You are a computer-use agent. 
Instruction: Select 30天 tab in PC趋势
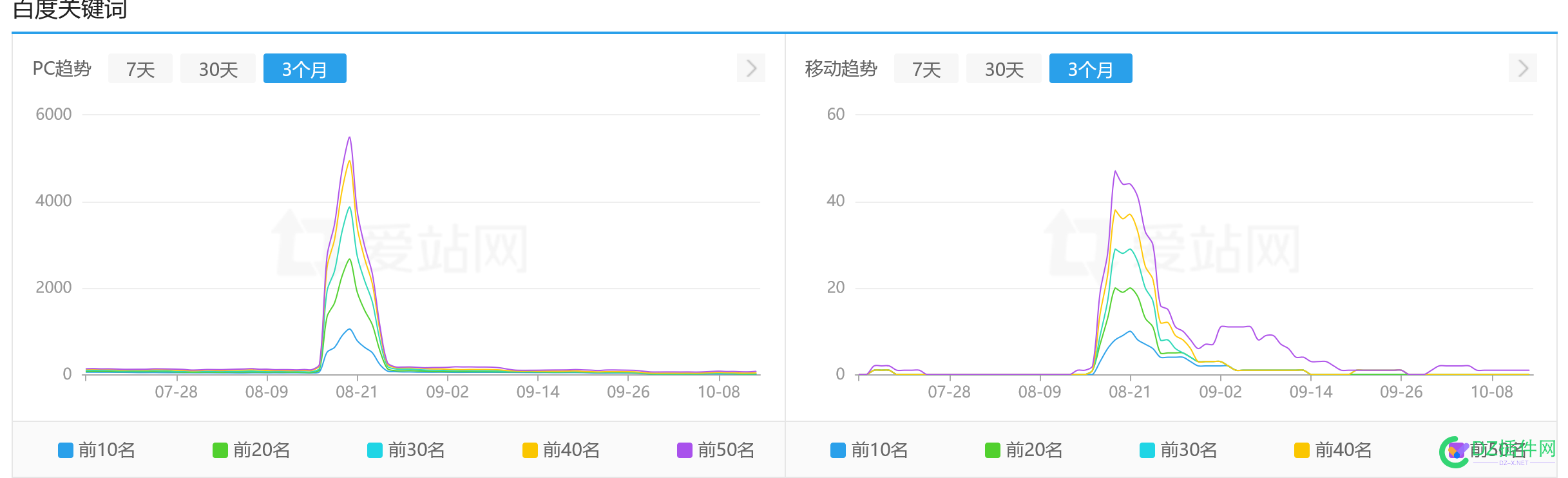pos(218,69)
